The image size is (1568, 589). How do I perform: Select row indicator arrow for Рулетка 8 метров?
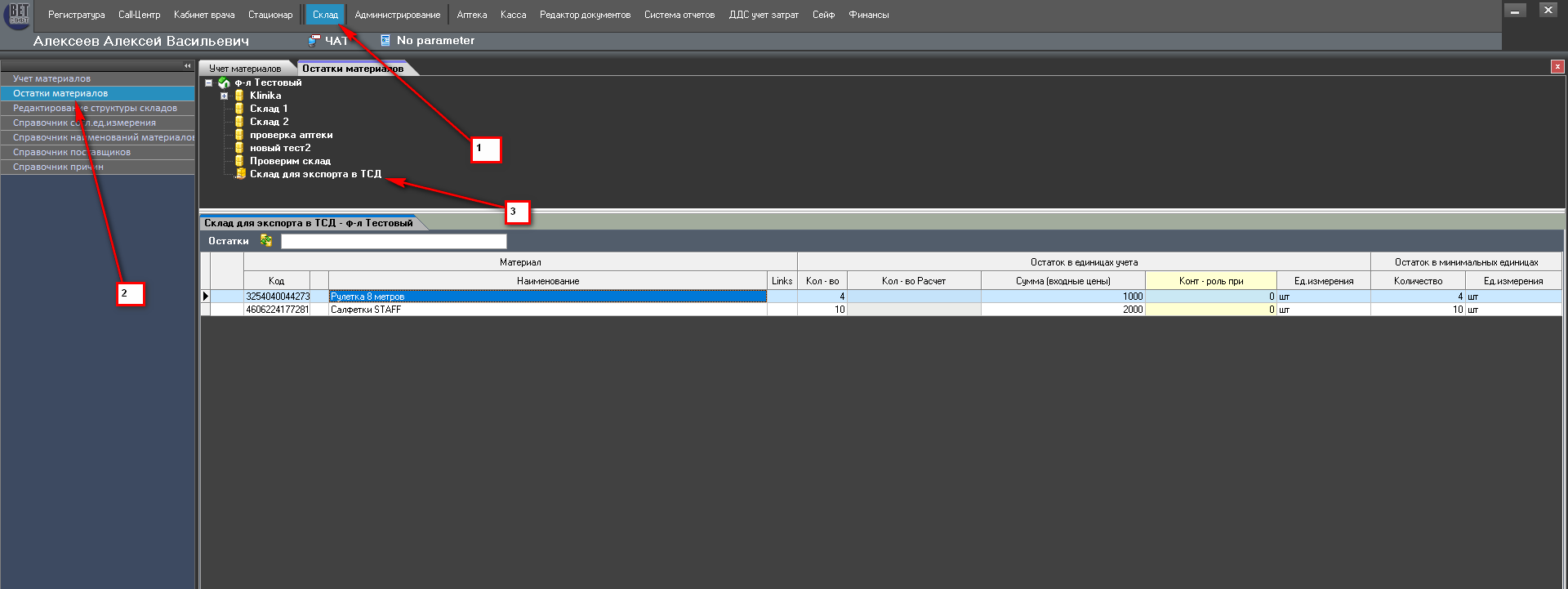[205, 297]
